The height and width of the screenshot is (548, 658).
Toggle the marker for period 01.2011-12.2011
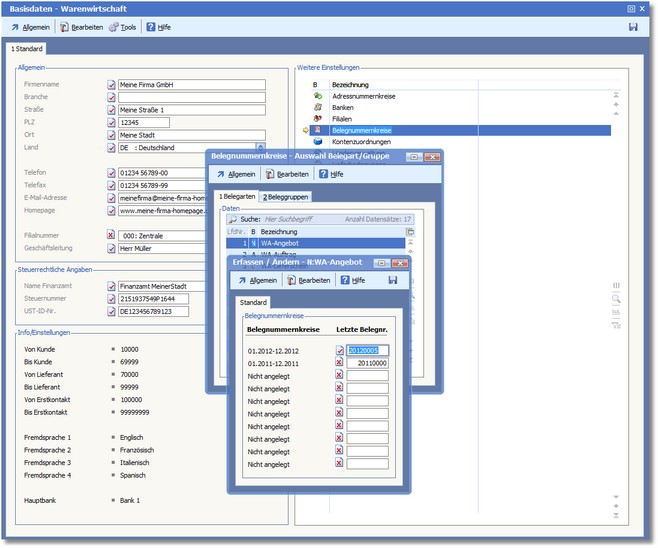coord(339,363)
